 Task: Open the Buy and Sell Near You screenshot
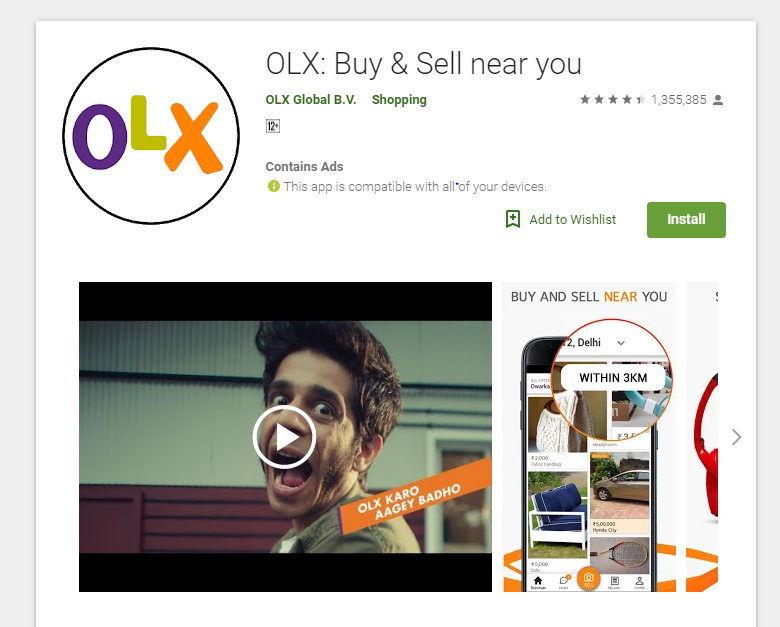point(589,437)
